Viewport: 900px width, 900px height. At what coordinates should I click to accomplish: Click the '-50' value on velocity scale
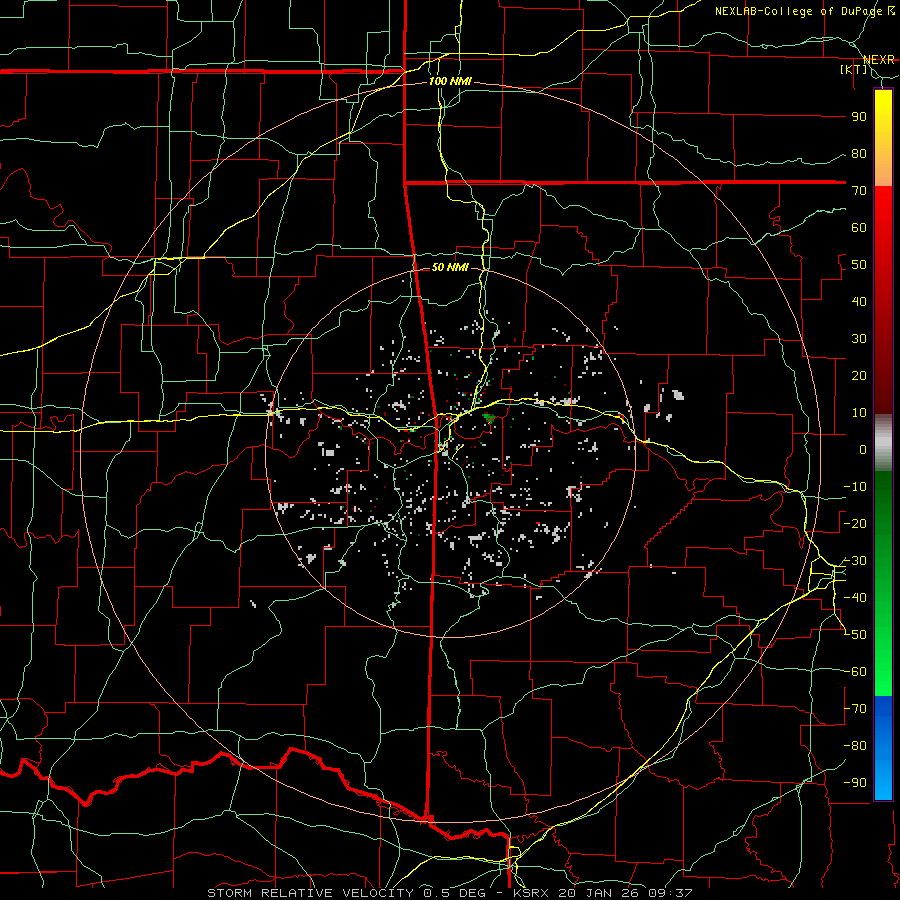tap(855, 635)
